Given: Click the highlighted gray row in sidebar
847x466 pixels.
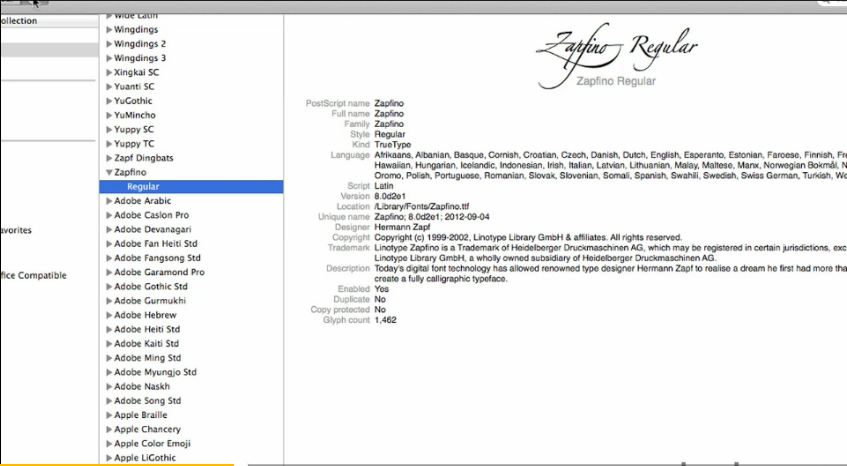Looking at the screenshot, I should [49, 50].
